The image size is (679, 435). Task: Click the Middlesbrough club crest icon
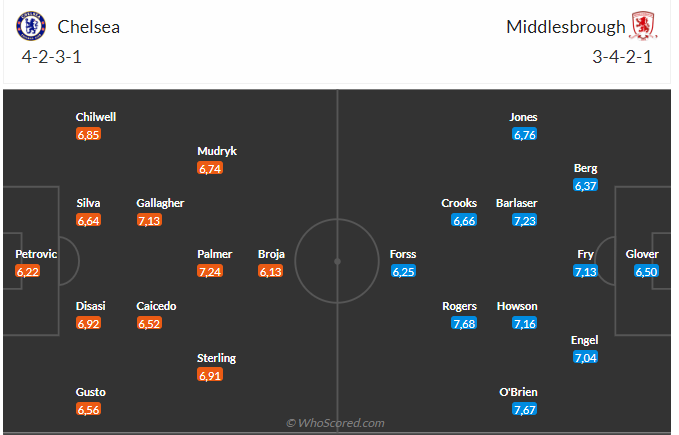point(643,26)
